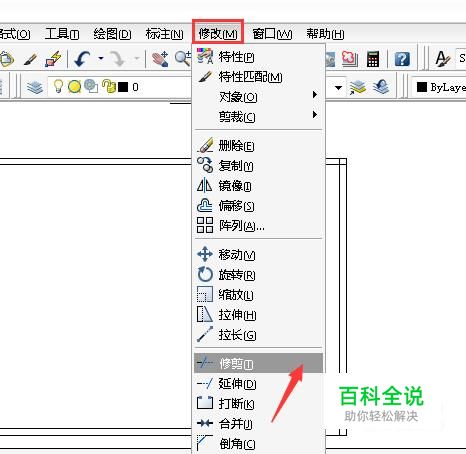Viewport: 466px width, 454px height.
Task: Click layer 0 black color swatch
Action: click(x=123, y=87)
